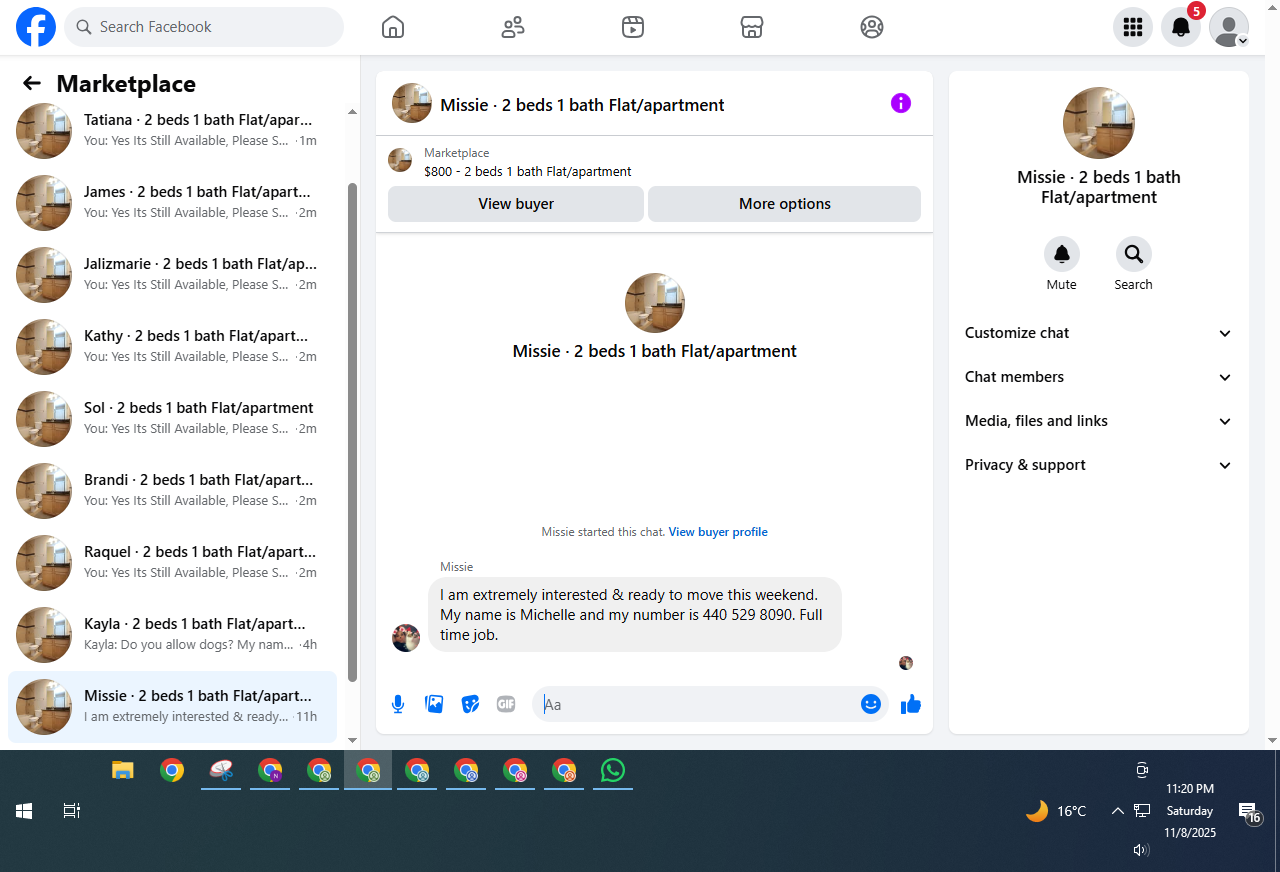
Task: Open the Facebook menu grid icon
Action: coord(1133,27)
